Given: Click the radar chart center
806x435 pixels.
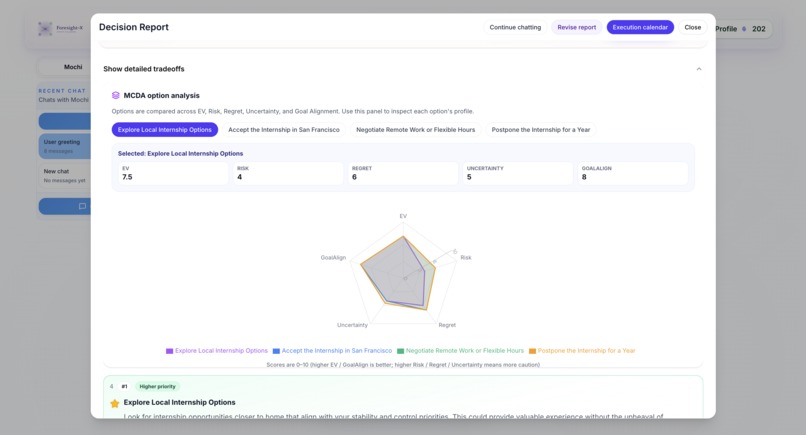Looking at the screenshot, I should pyautogui.click(x=405, y=278).
